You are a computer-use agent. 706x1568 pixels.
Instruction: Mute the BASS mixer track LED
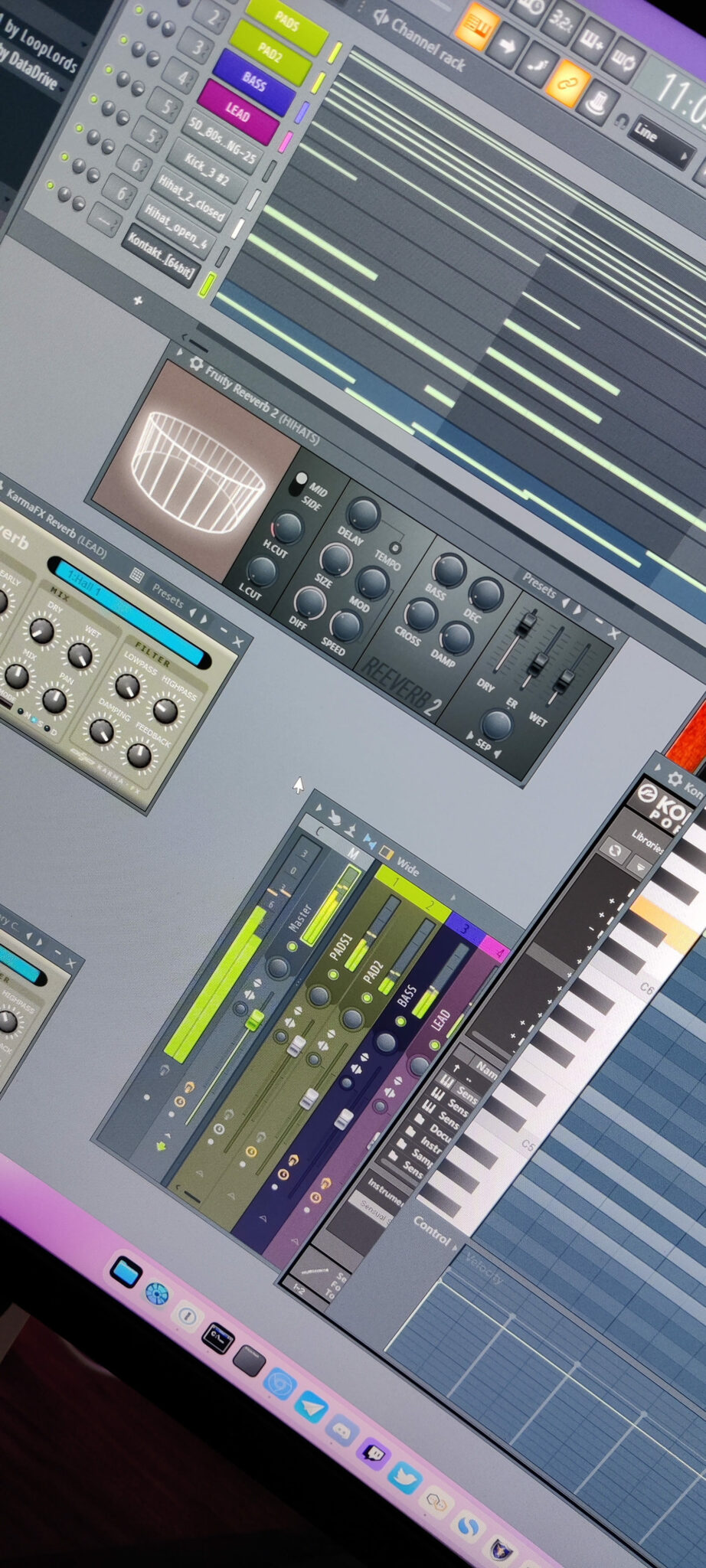[400, 1021]
